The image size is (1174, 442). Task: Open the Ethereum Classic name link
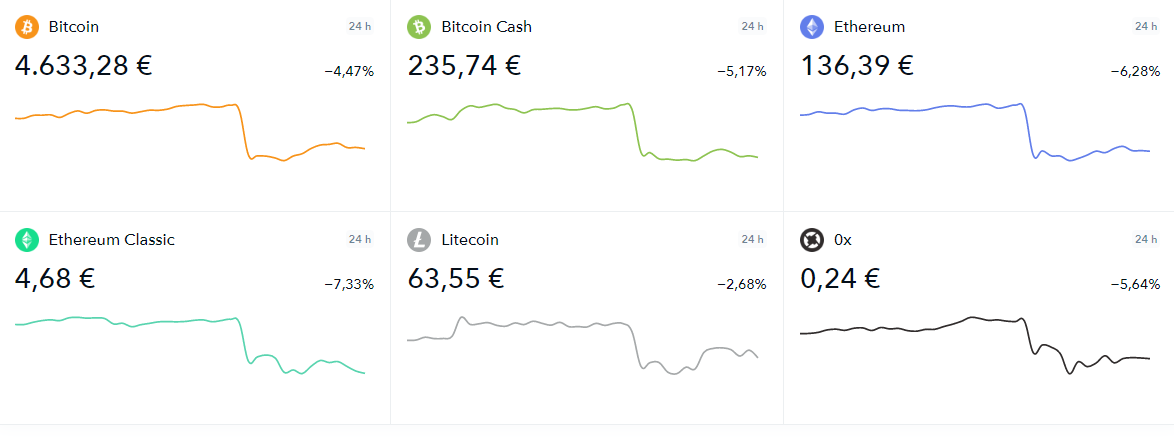pyautogui.click(x=112, y=240)
